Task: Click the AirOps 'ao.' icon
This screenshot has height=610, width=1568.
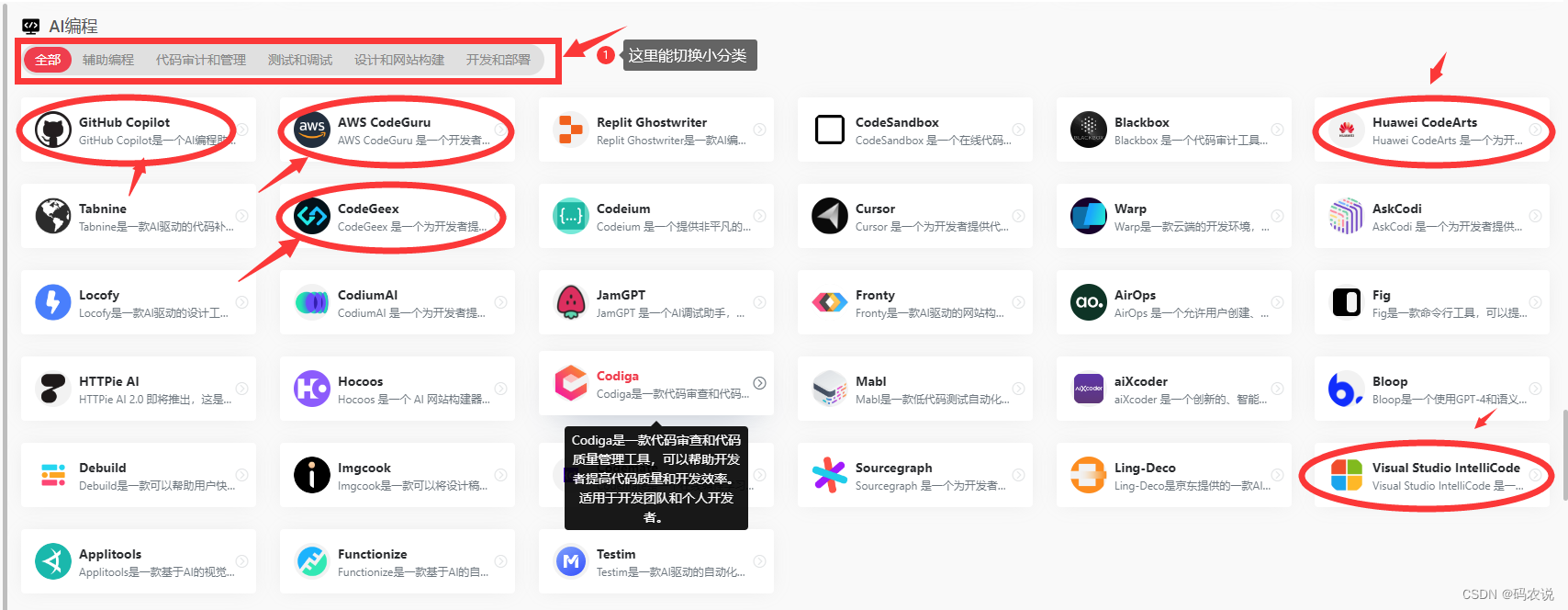Action: tap(1089, 303)
